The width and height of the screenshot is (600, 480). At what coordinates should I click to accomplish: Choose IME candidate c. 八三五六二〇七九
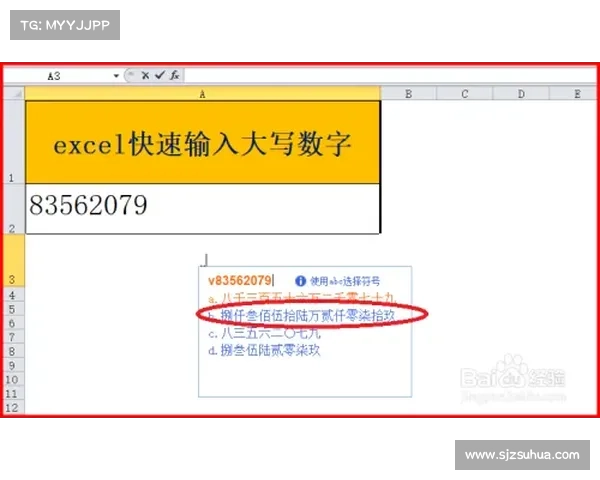[264, 333]
